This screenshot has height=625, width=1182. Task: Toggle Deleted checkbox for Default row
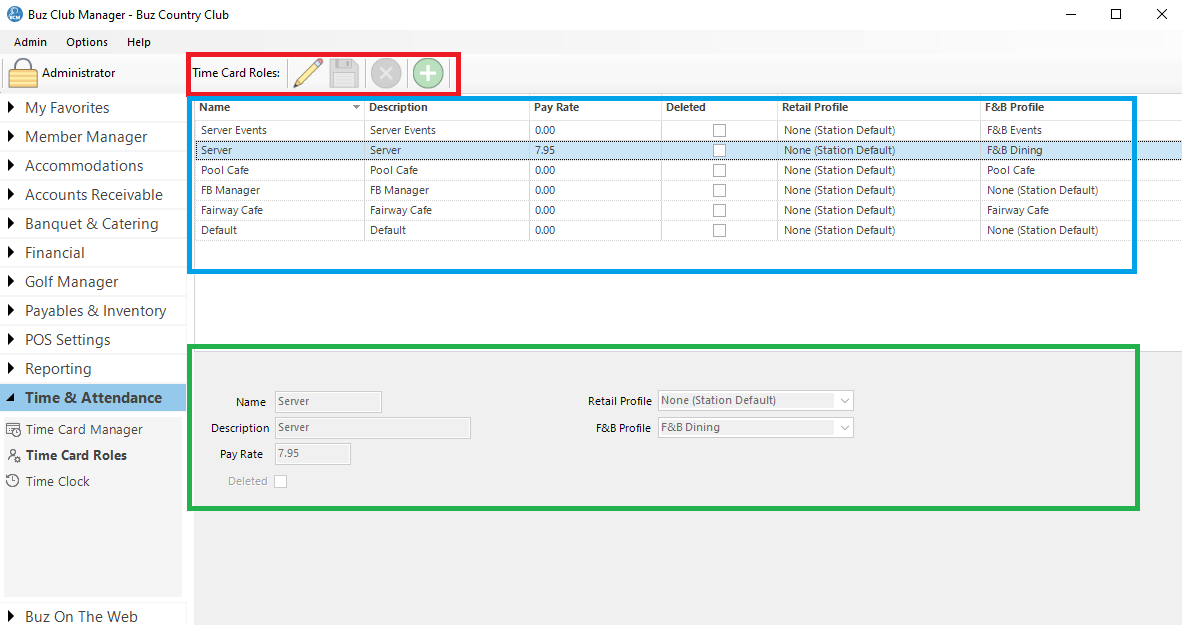tap(719, 231)
